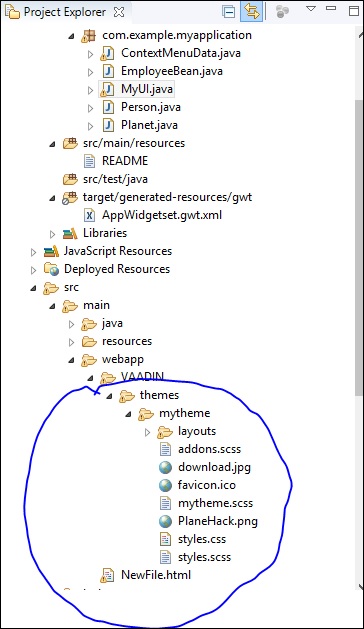364x629 pixels.
Task: Click the styles.css file icon
Action: pos(165,539)
